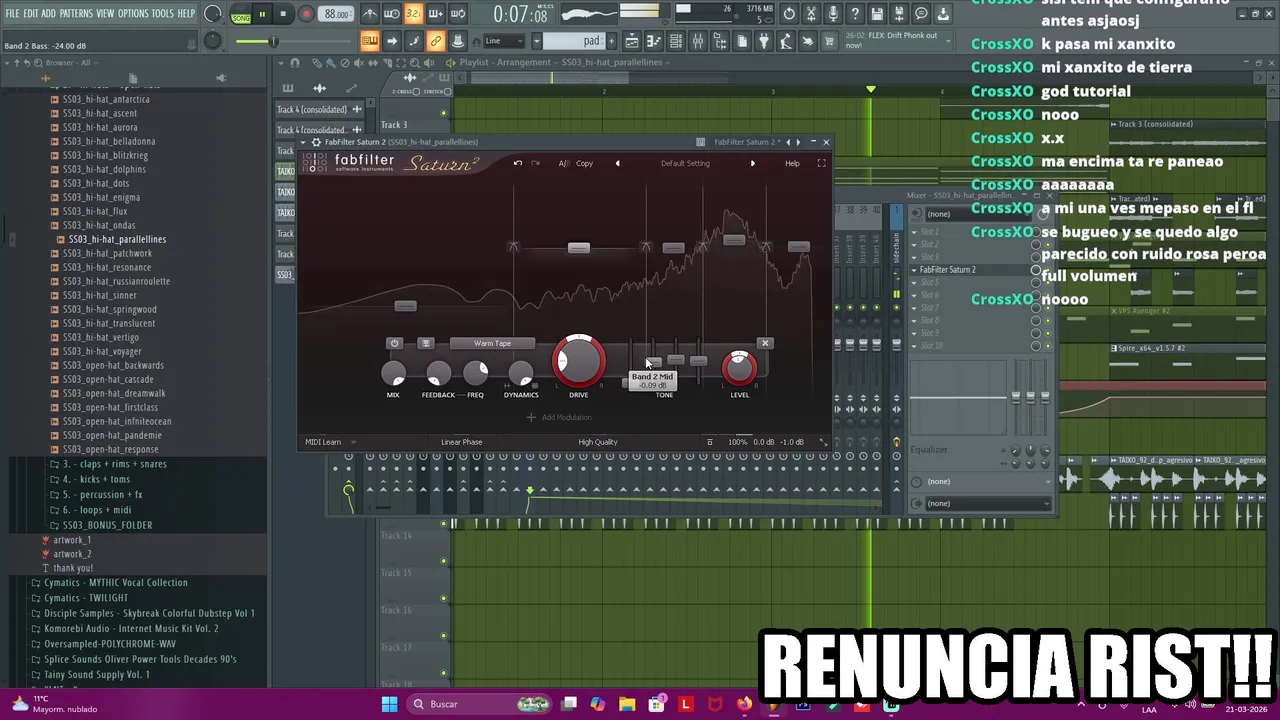Open the pad pattern selector

(x=575, y=41)
